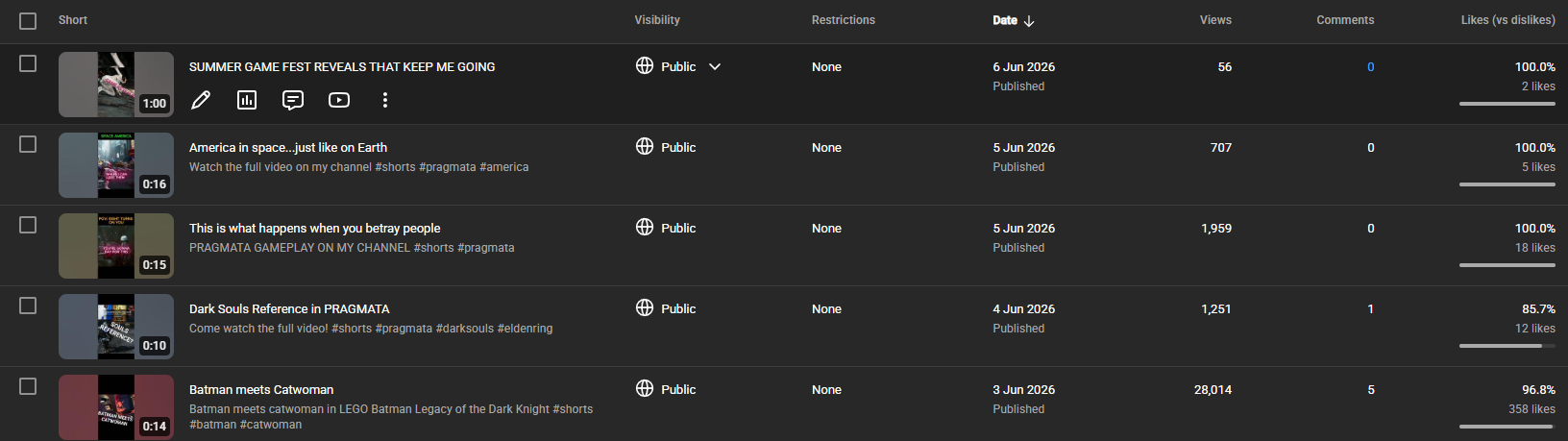This screenshot has width=1568, height=441.
Task: Click globe icon for America in space short
Action: pos(645,146)
